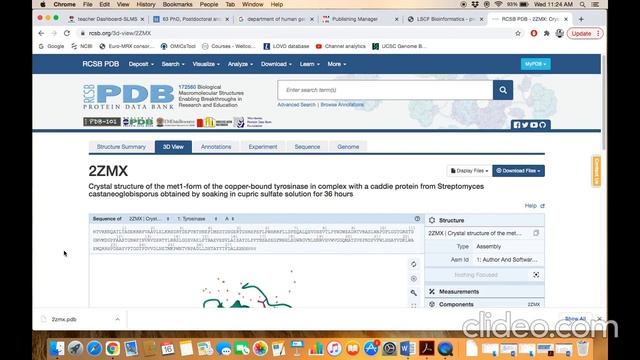
Task: Open the Learn dropdown menu
Action: pyautogui.click(x=310, y=64)
